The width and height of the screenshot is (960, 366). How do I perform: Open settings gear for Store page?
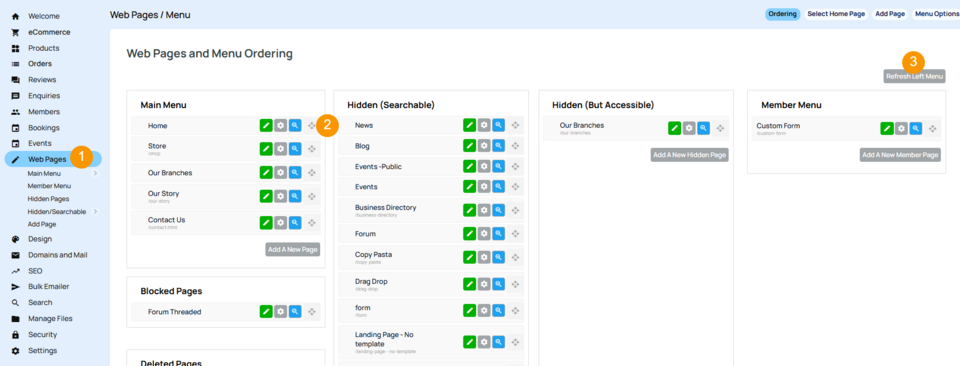[x=280, y=149]
